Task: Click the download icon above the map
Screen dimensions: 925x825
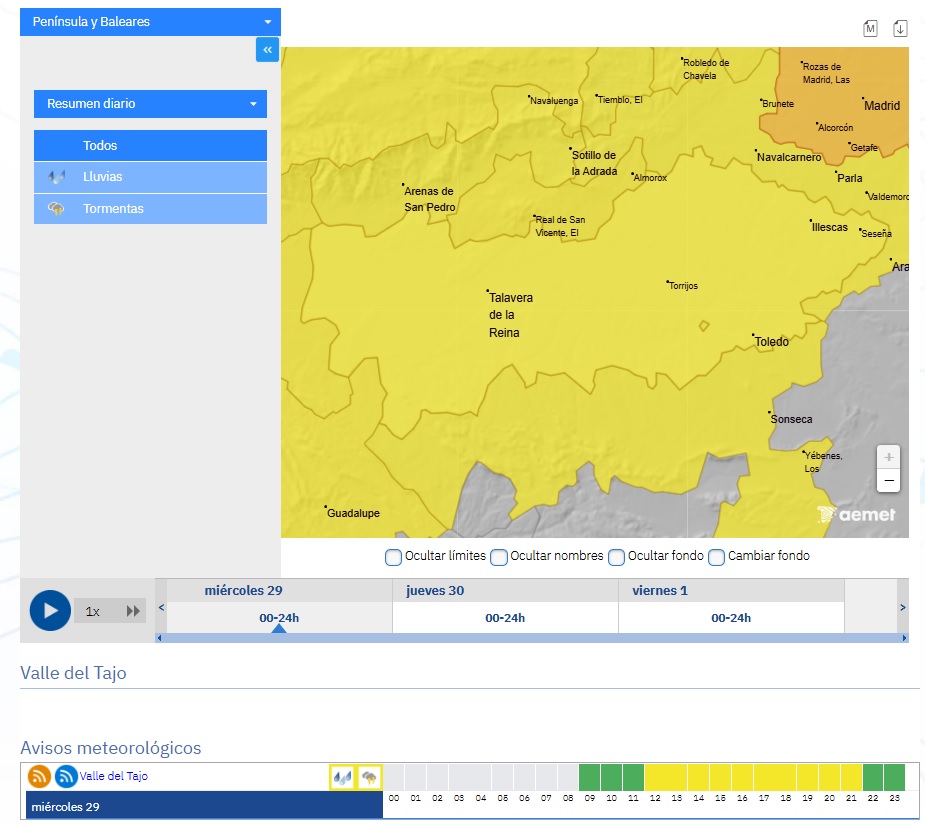Action: click(900, 28)
